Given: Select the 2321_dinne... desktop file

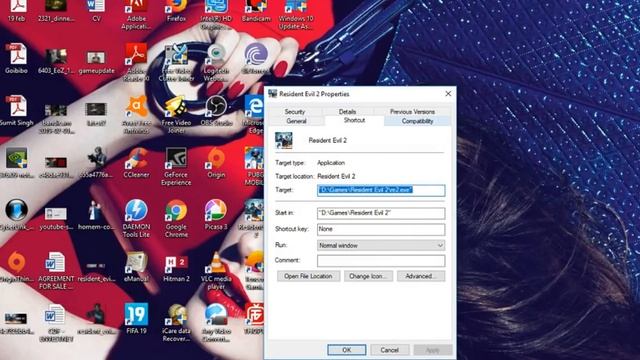Looking at the screenshot, I should [56, 11].
